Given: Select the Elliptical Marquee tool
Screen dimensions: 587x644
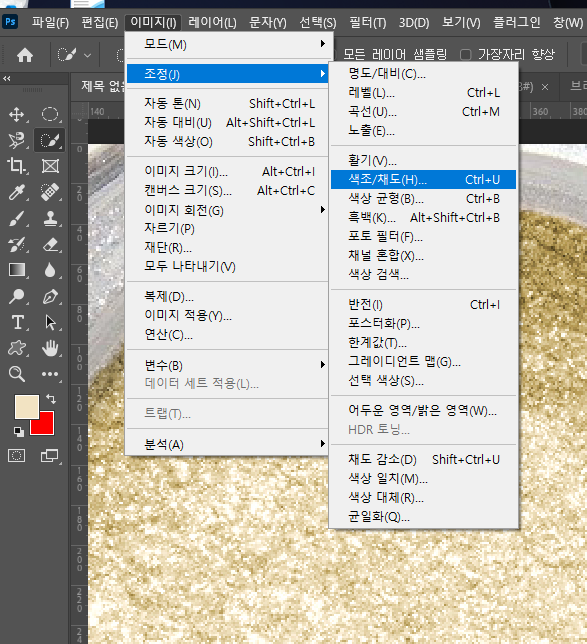Looking at the screenshot, I should point(50,115).
